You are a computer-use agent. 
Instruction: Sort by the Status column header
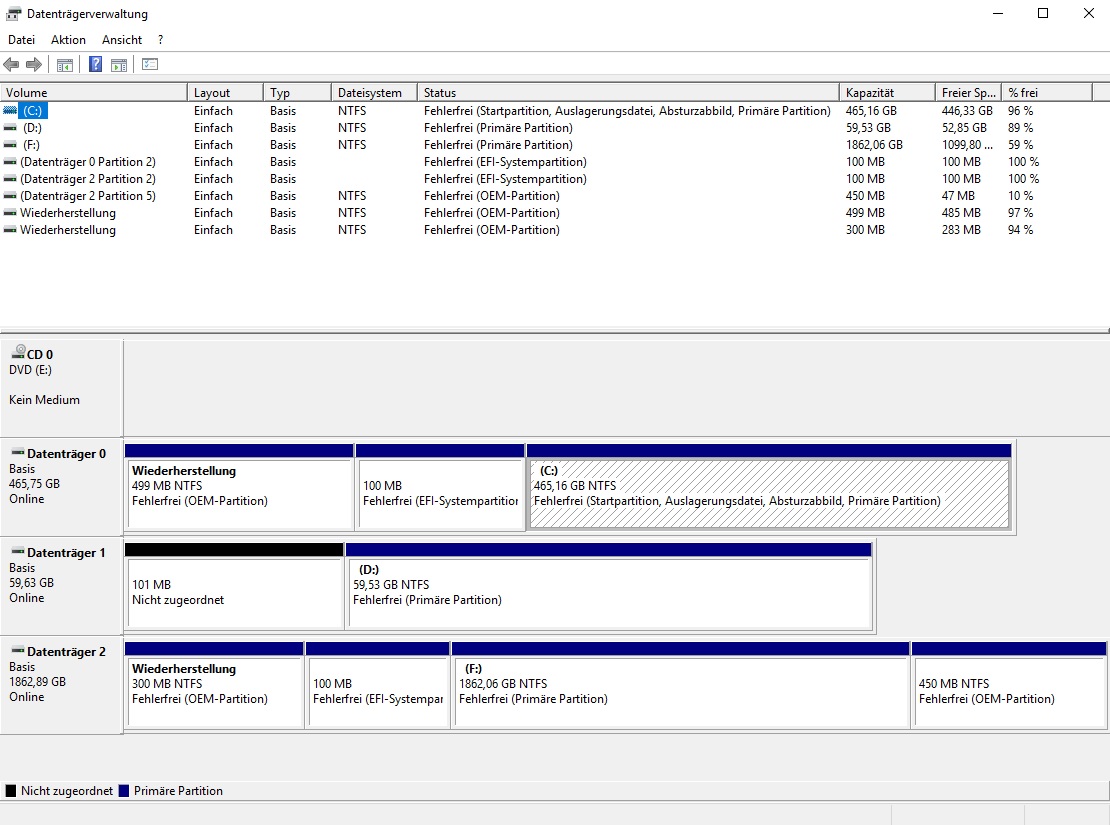[x=629, y=93]
